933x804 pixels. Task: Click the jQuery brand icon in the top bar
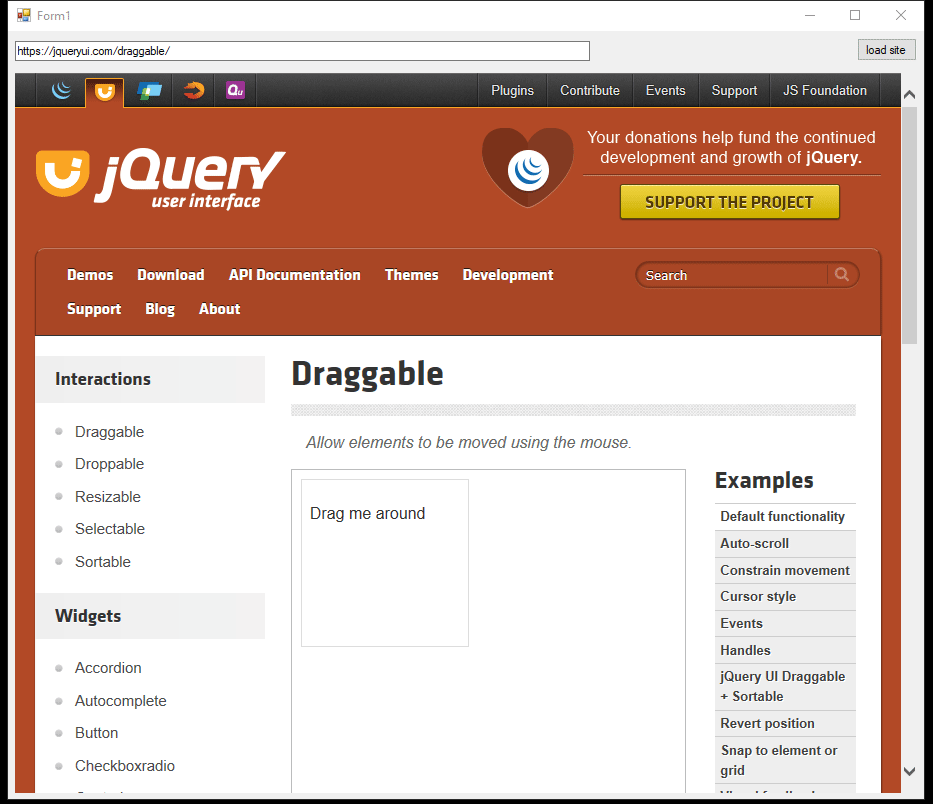click(x=60, y=90)
